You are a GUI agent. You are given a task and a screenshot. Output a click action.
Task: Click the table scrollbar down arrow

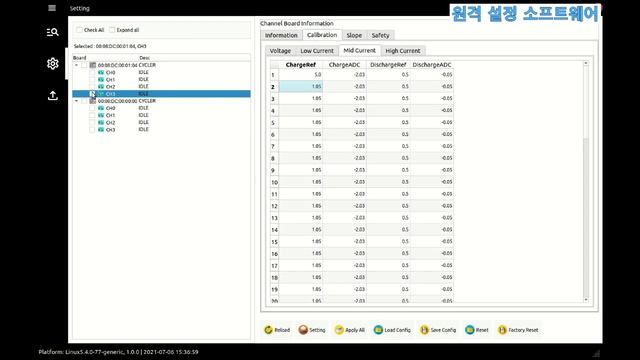pos(586,300)
